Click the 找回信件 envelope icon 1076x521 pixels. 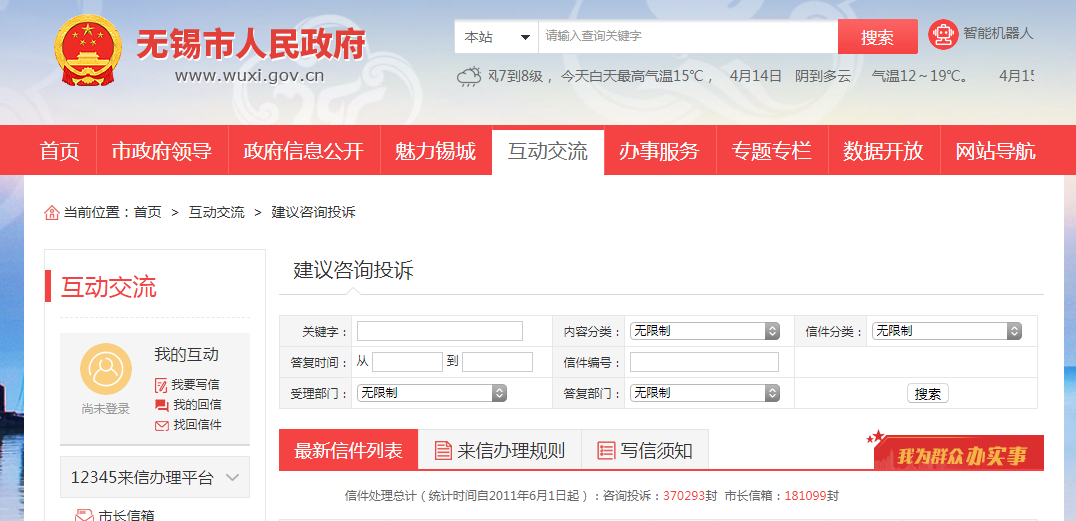[x=161, y=425]
